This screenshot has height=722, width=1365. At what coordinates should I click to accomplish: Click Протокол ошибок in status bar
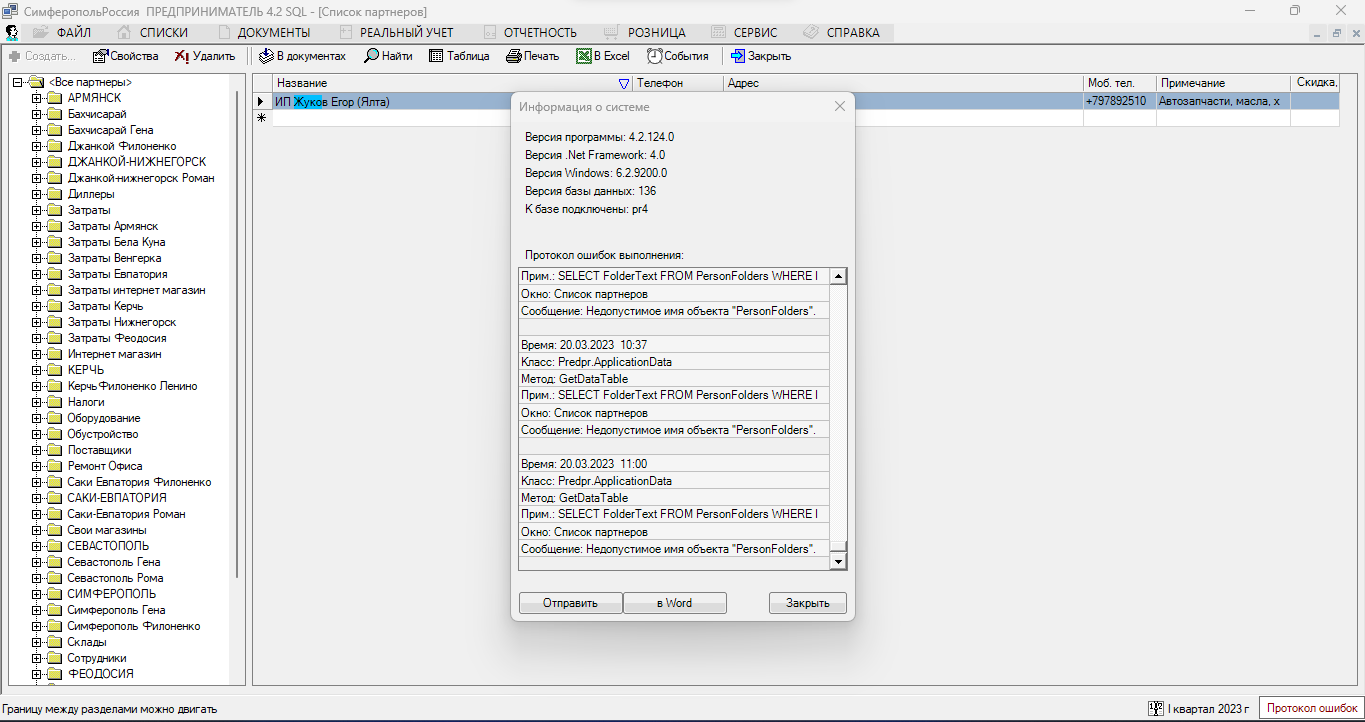tap(1311, 708)
